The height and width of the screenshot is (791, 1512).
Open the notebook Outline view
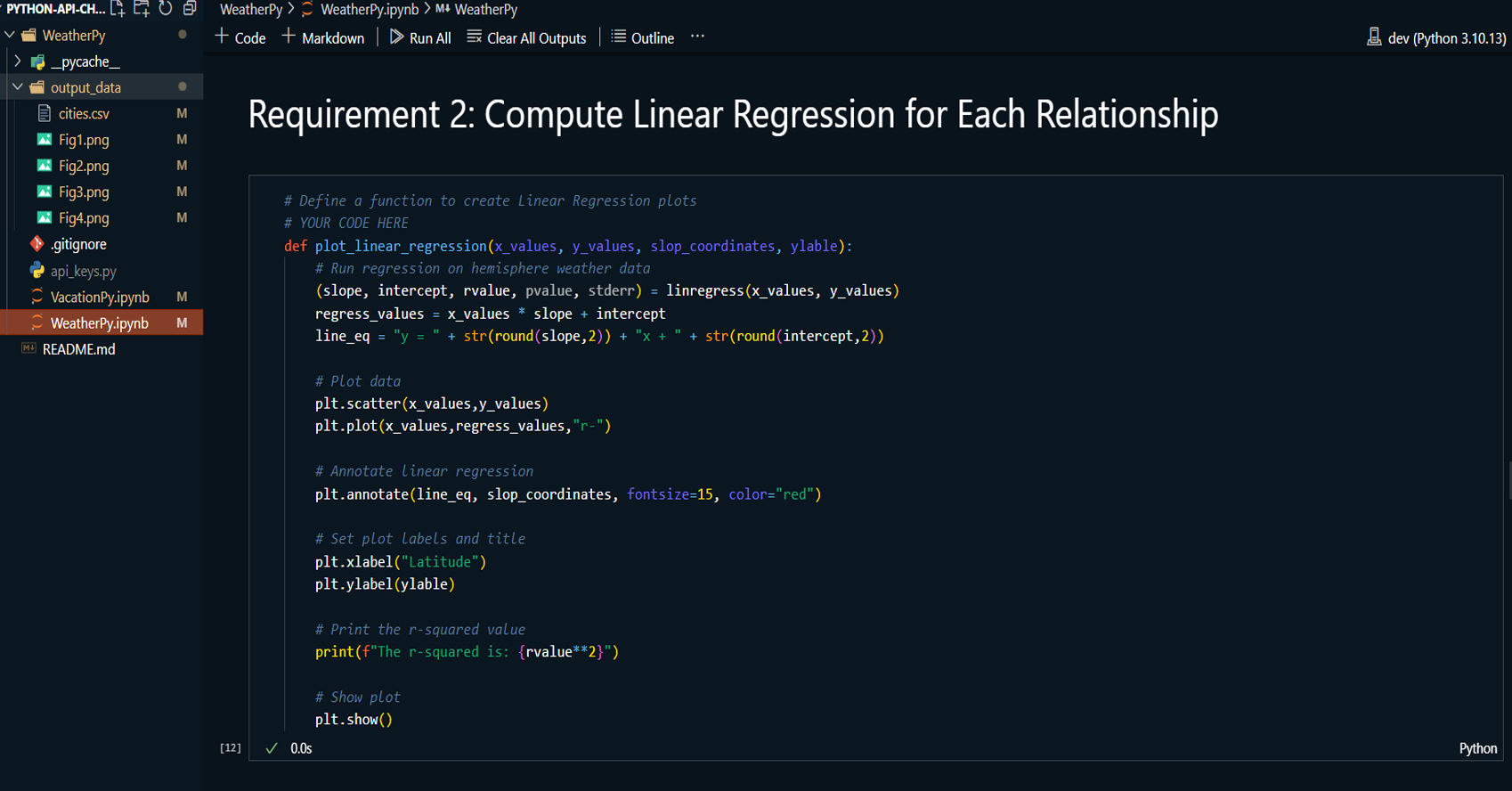pos(642,37)
